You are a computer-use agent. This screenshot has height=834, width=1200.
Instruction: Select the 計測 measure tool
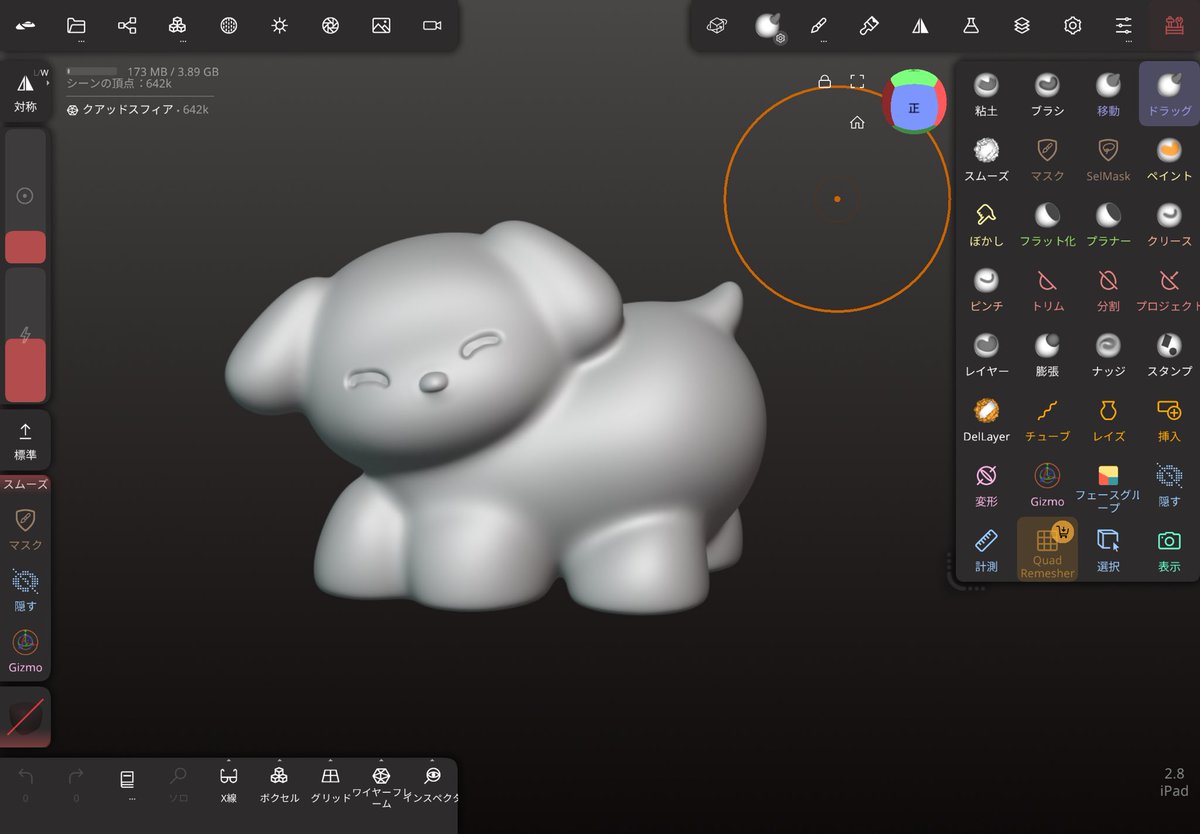(986, 549)
